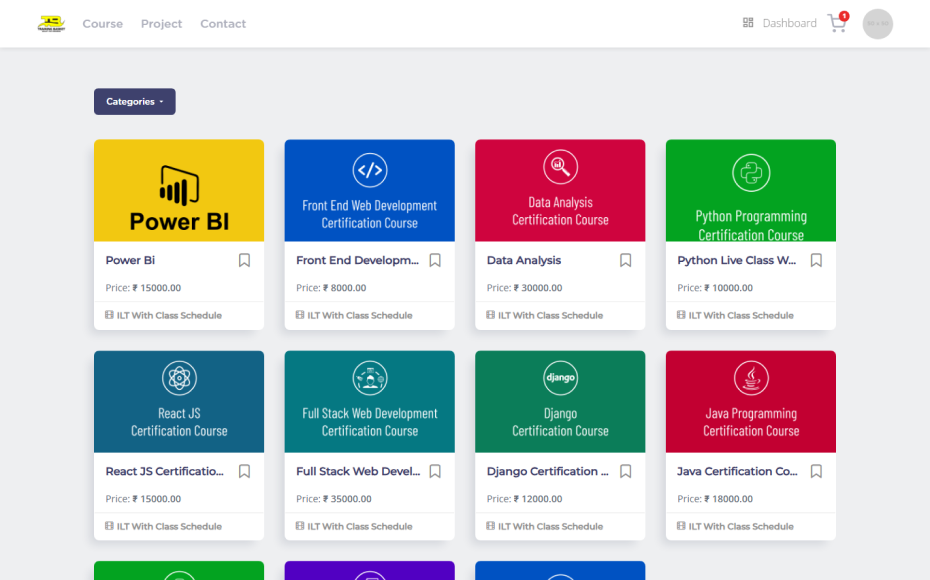Click the price ₹ 10000.00
The width and height of the screenshot is (930, 580).
point(728,288)
